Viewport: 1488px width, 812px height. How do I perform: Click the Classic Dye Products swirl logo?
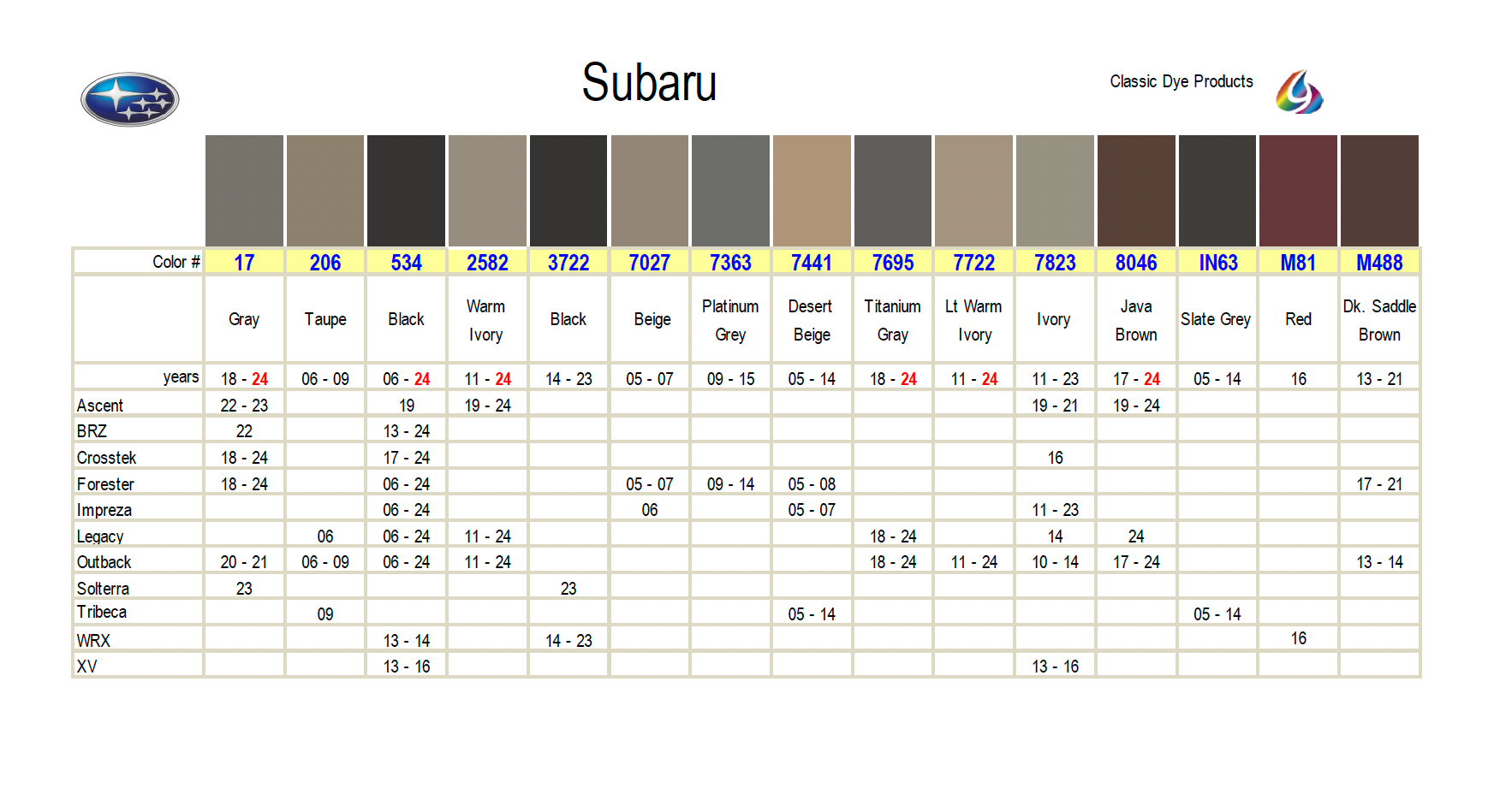point(1299,92)
